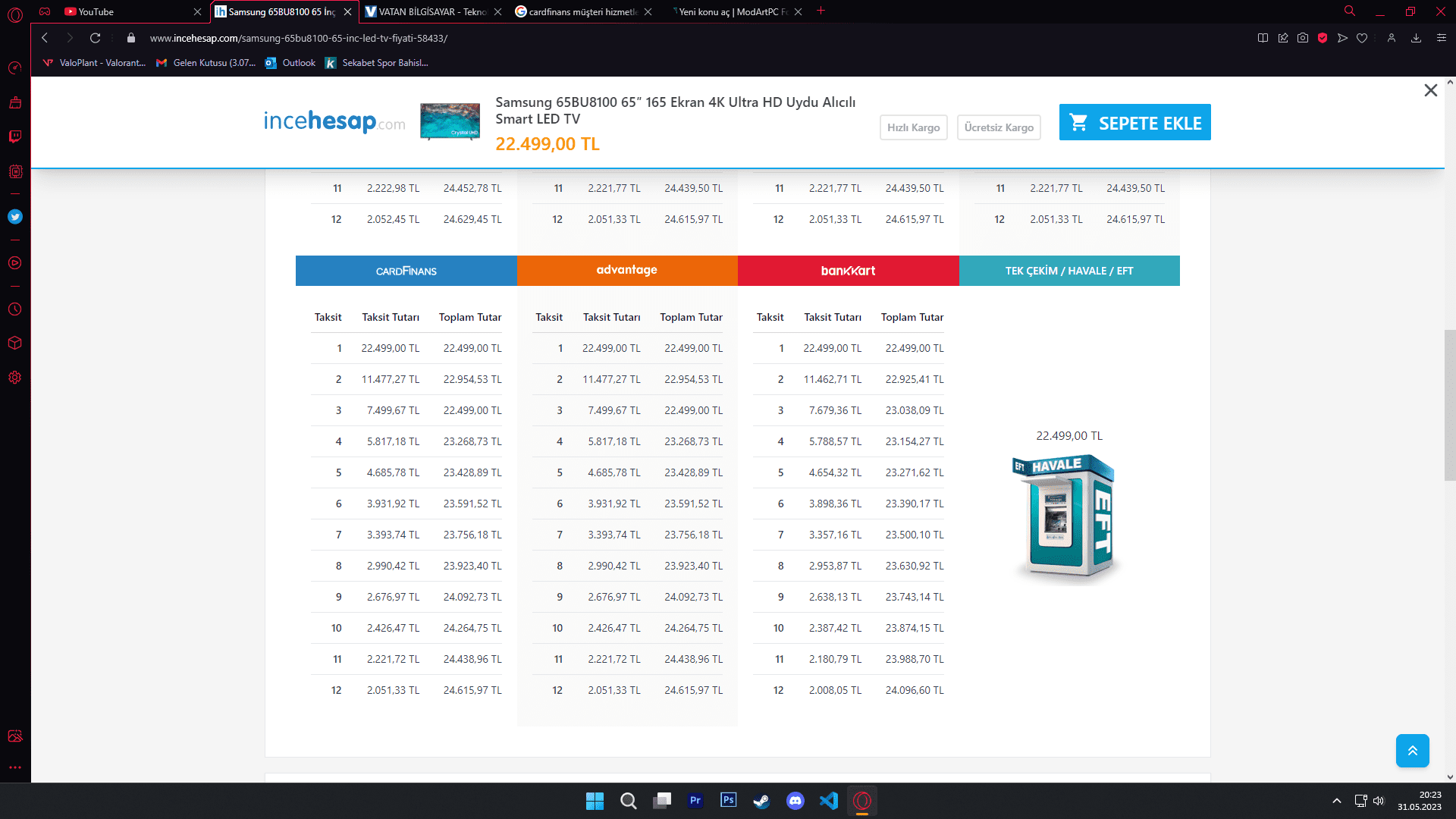Switch to the YouTube tab
This screenshot has width=1456, height=819.
[x=132, y=11]
